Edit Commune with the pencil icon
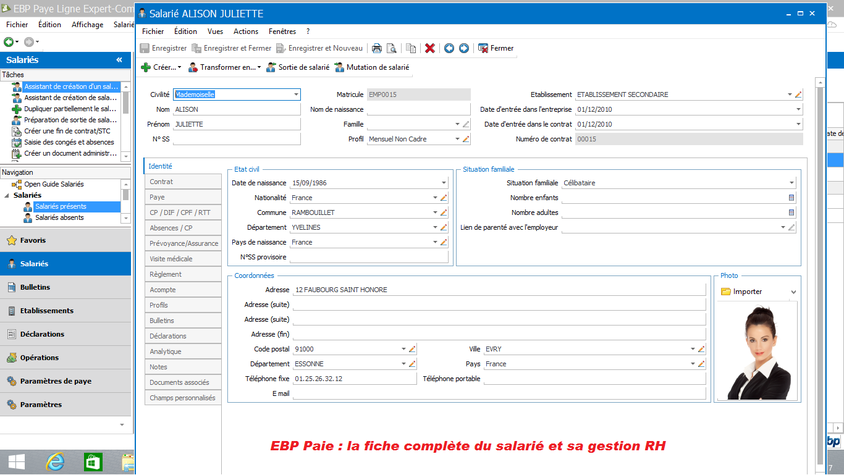 point(444,213)
